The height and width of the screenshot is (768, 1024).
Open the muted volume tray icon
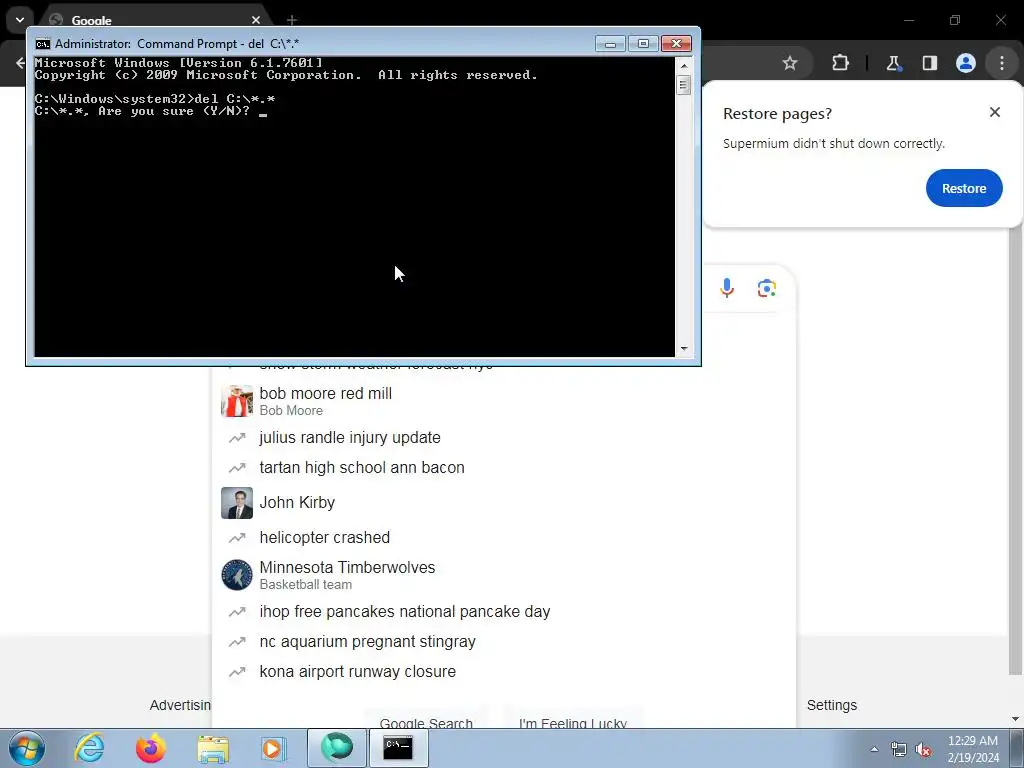[923, 749]
